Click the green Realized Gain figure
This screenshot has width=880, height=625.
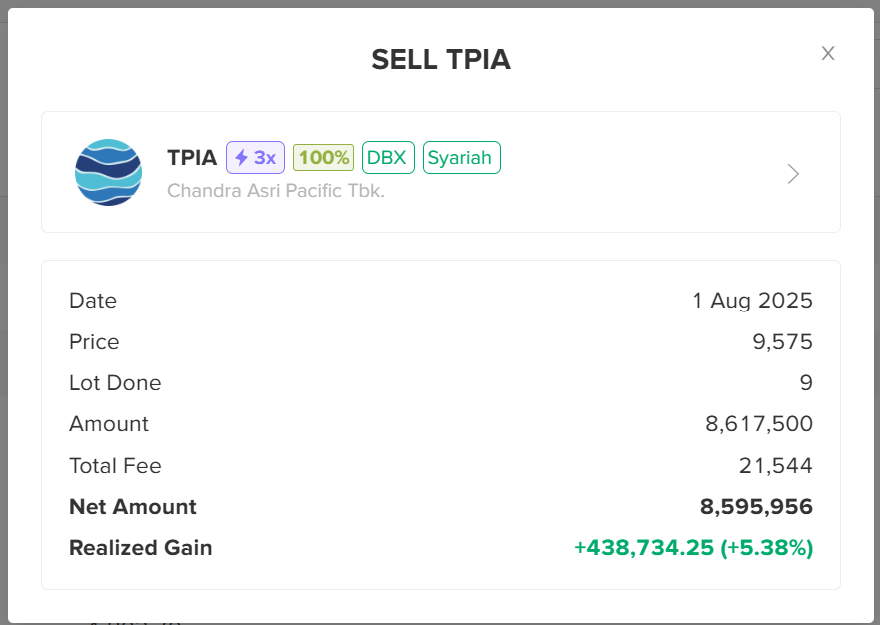point(694,548)
